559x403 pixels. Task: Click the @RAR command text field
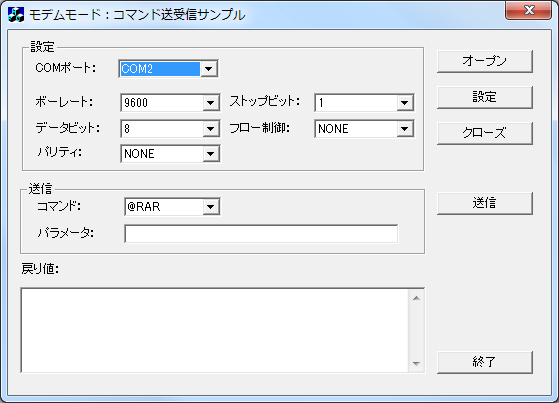coord(164,206)
